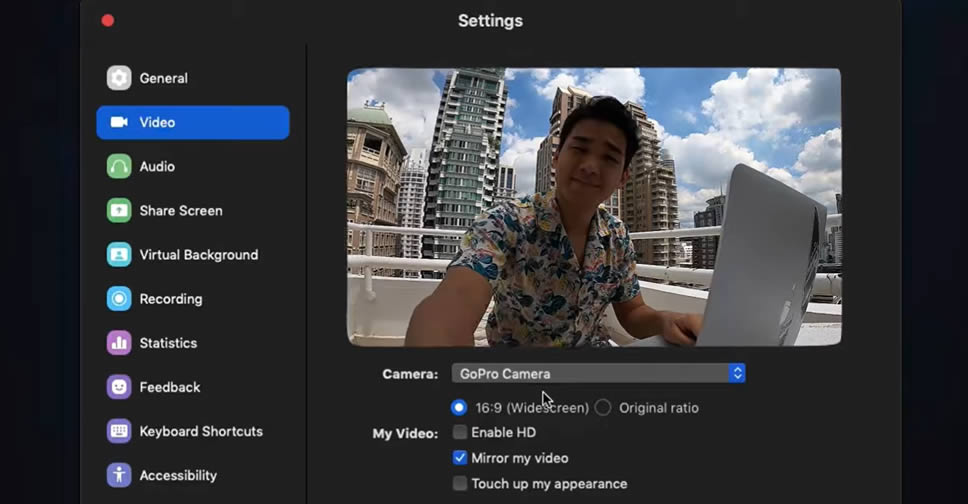This screenshot has width=968, height=504.
Task: Click the Accessibility icon in sidebar
Action: tap(119, 475)
